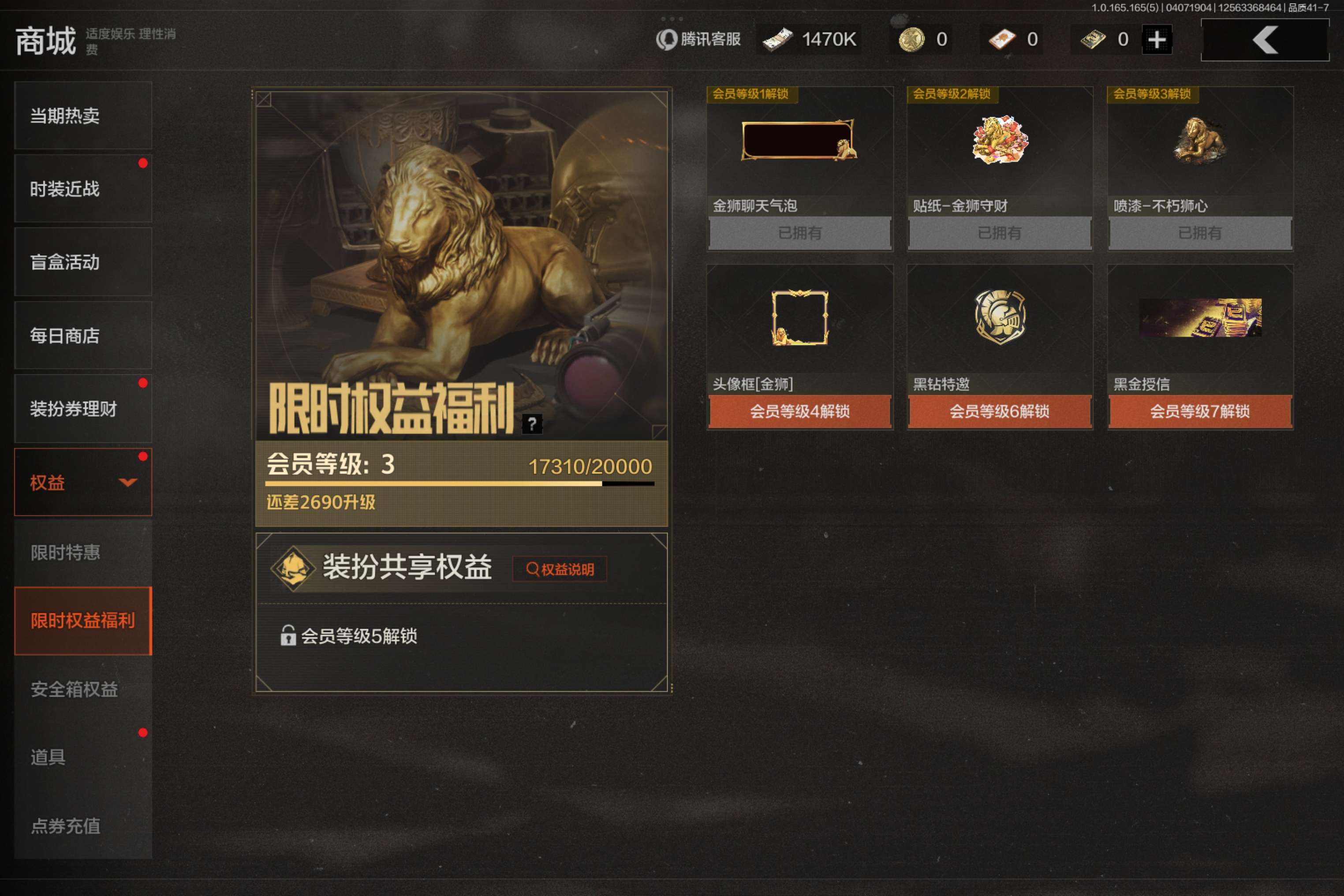Open the 限时特惠 submenu item

[x=83, y=553]
